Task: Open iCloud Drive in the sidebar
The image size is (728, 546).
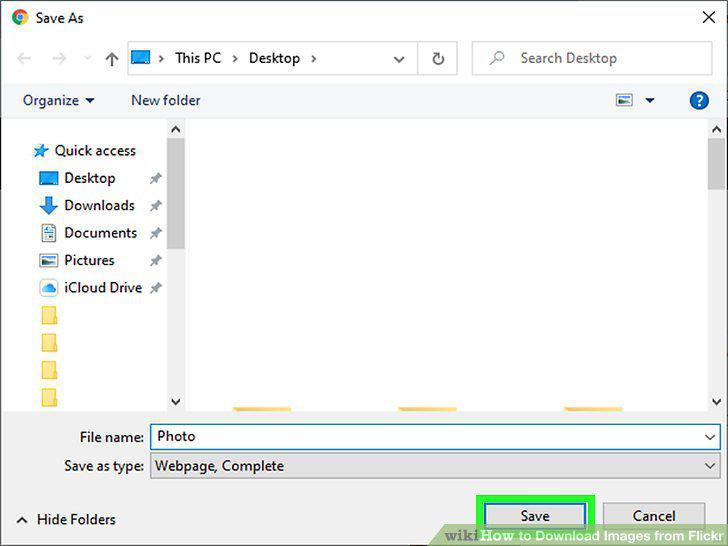Action: [x=103, y=287]
